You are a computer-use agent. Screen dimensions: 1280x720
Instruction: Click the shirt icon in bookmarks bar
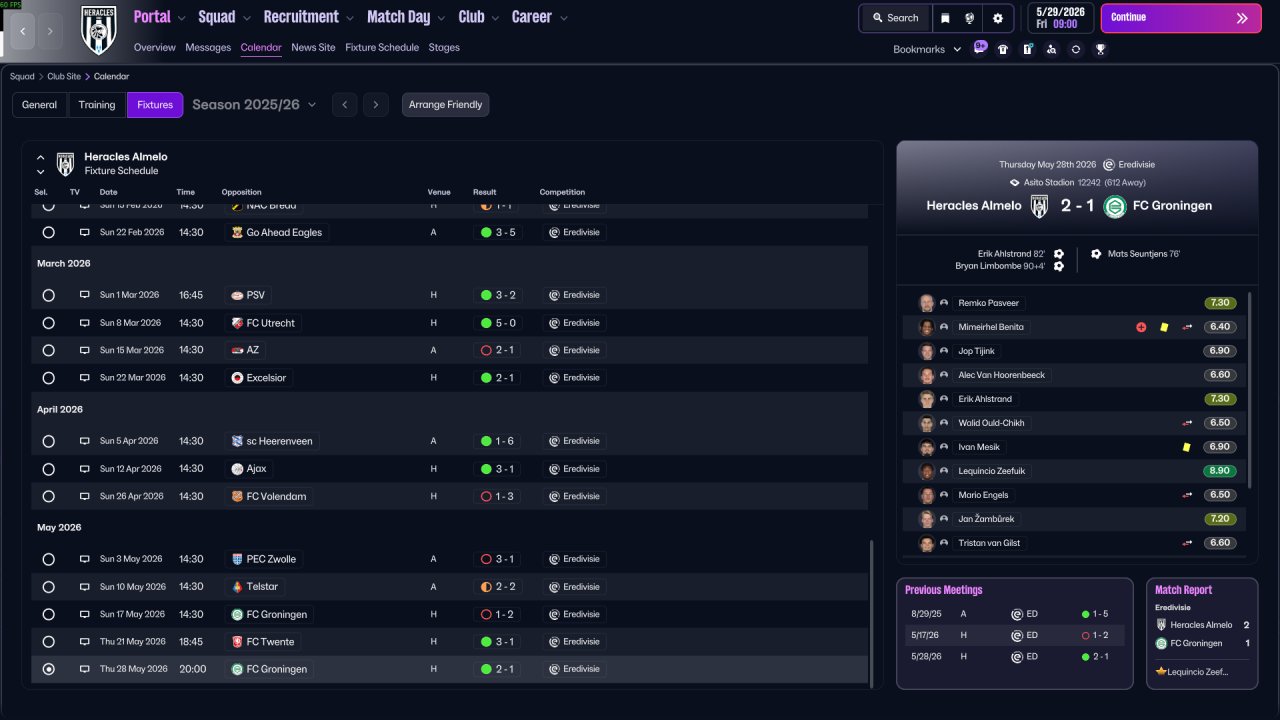pos(1003,49)
